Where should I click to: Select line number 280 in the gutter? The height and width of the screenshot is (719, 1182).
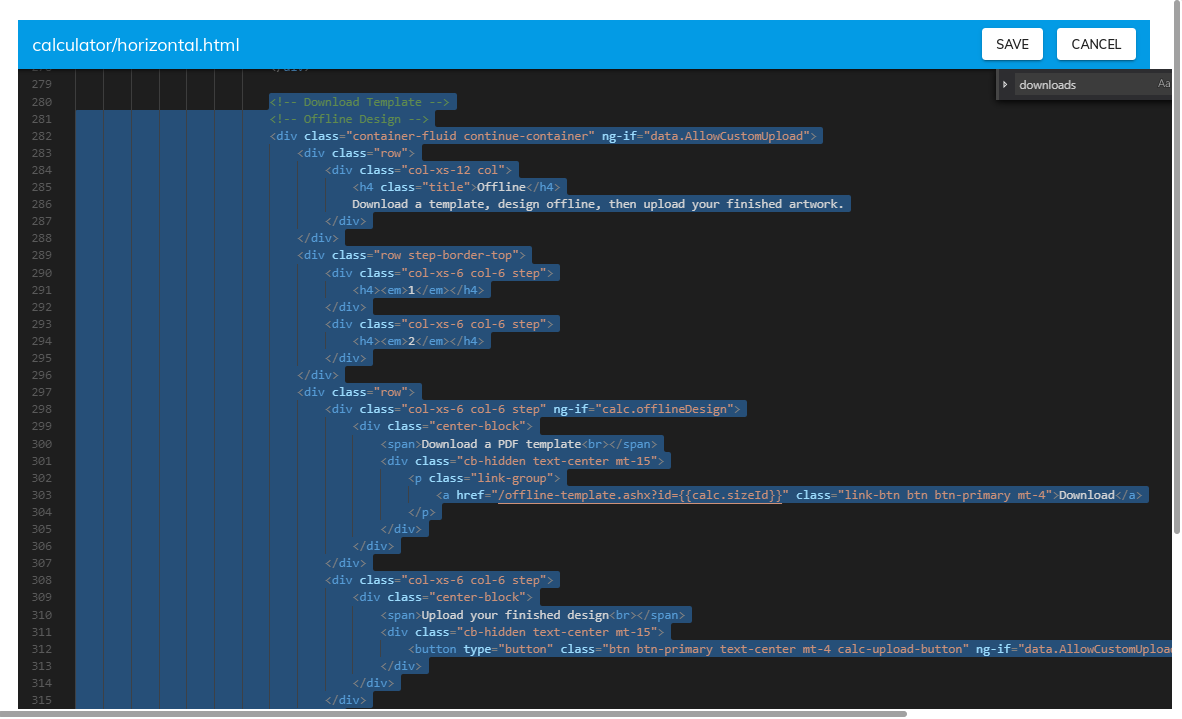(41, 102)
